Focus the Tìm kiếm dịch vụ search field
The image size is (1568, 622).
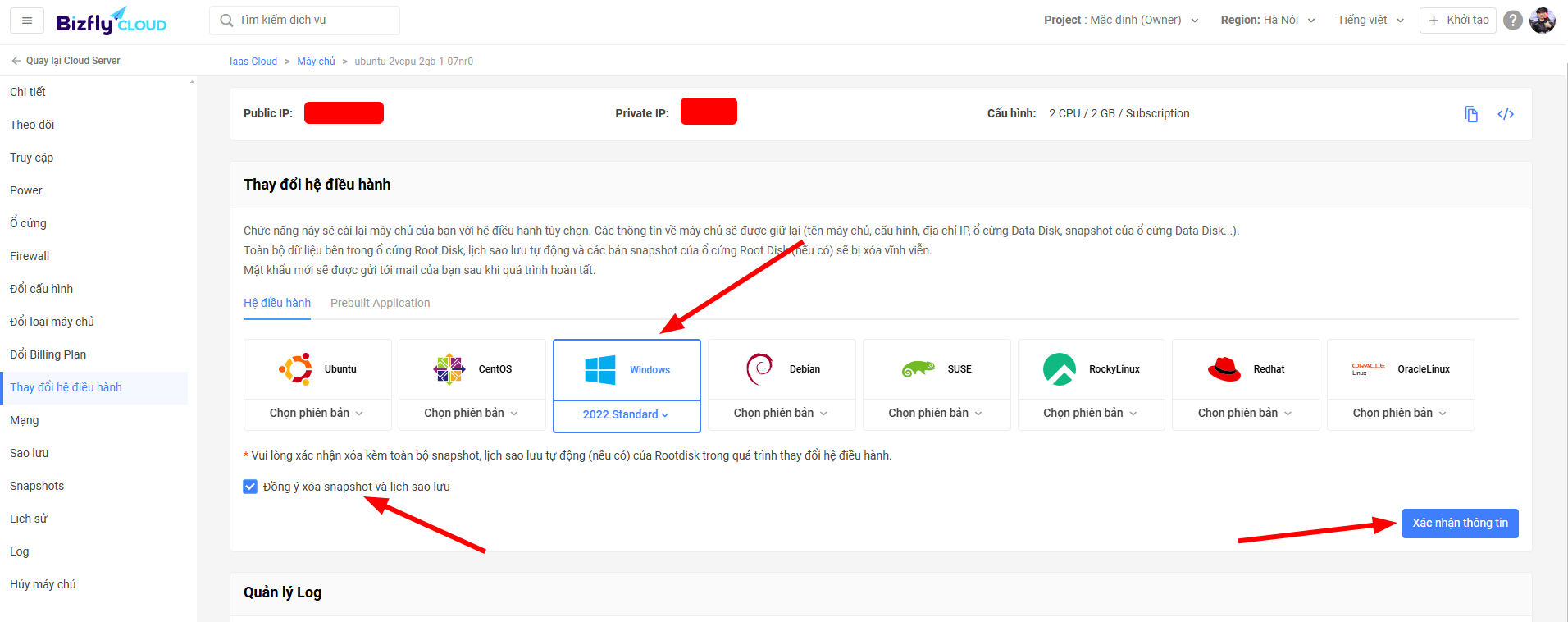[x=305, y=21]
